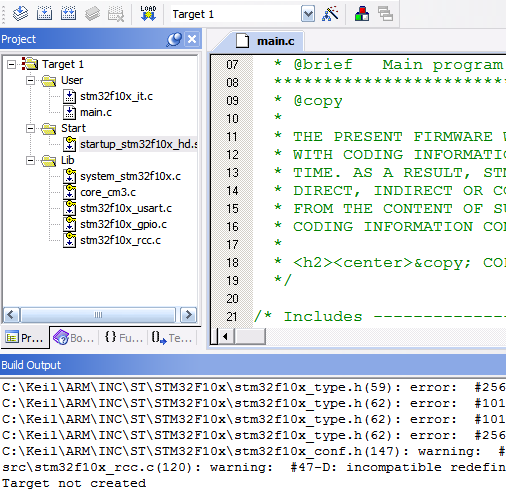Image resolution: width=506 pixels, height=496 pixels.
Task: Collapse the User group node
Action: point(30,80)
